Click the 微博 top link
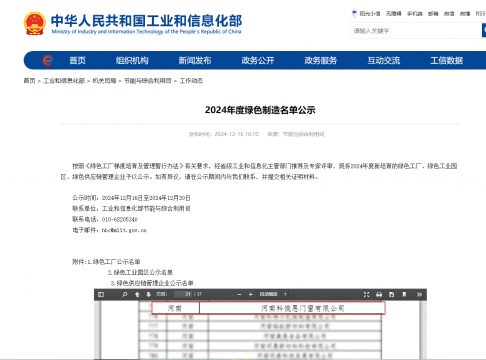This screenshot has height=360, width=486. coord(465,13)
